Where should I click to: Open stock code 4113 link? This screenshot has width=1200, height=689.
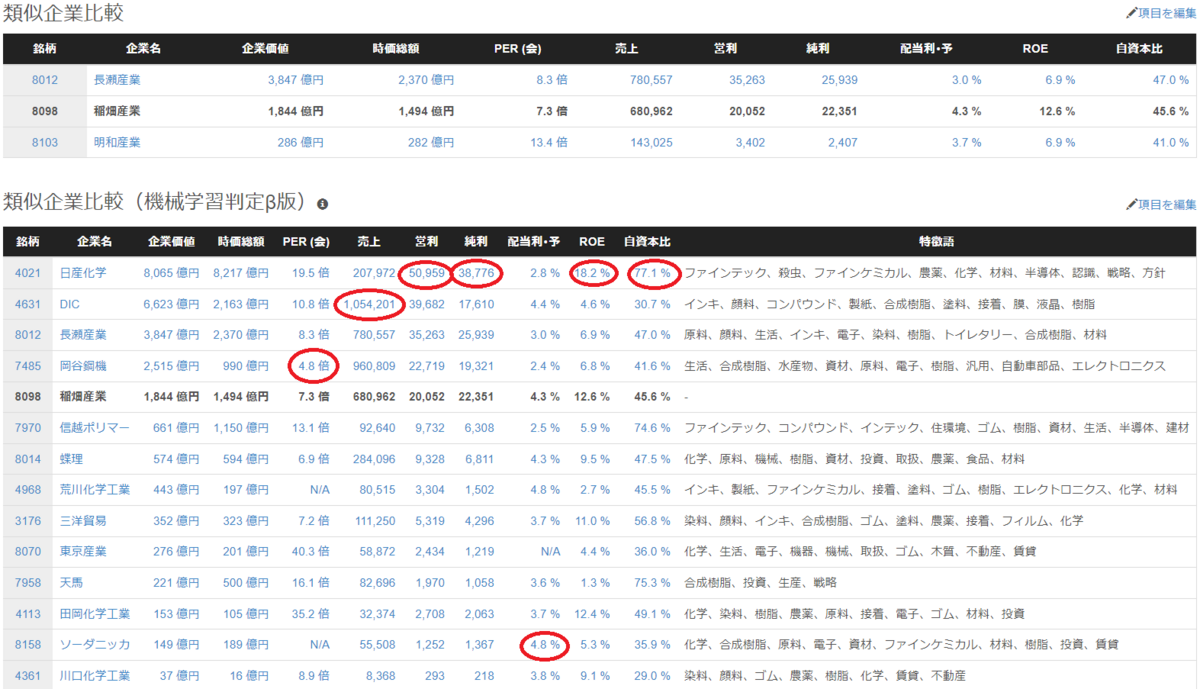28,614
